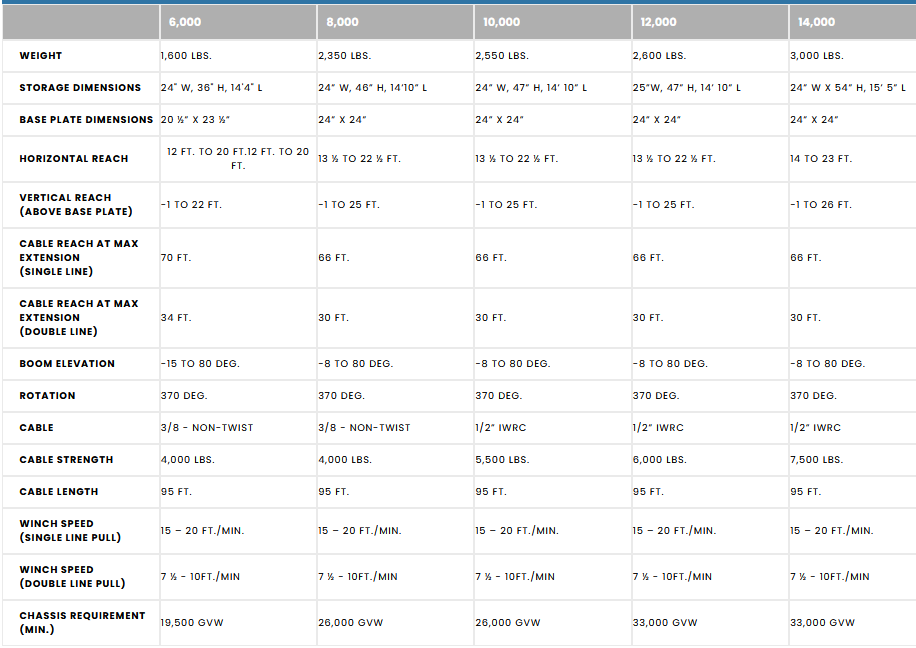916x648 pixels.
Task: Select the 8,000 column header
Action: tap(343, 22)
